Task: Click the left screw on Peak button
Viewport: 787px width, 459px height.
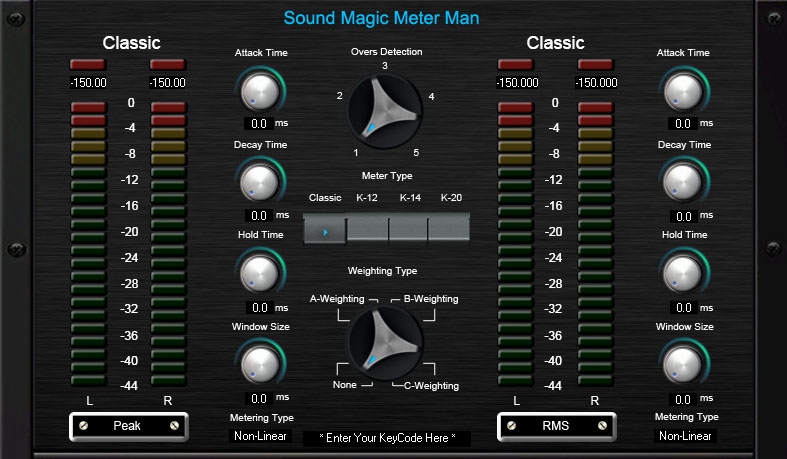Action: (84, 426)
